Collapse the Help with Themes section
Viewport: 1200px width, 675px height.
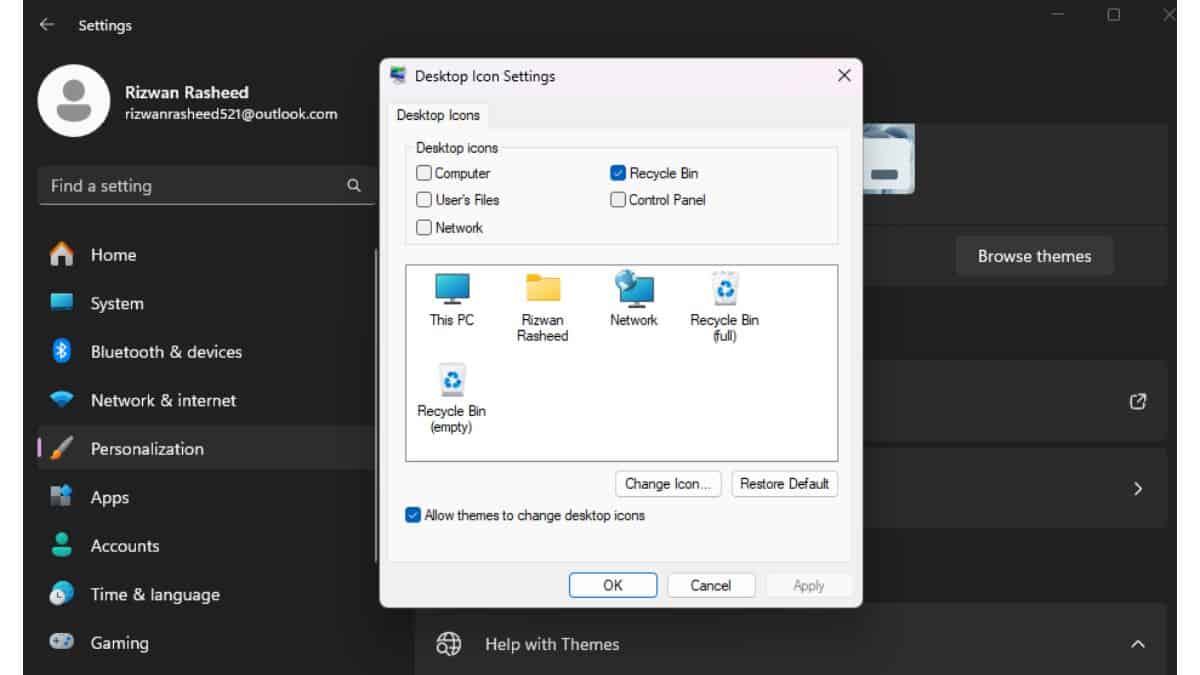1137,644
